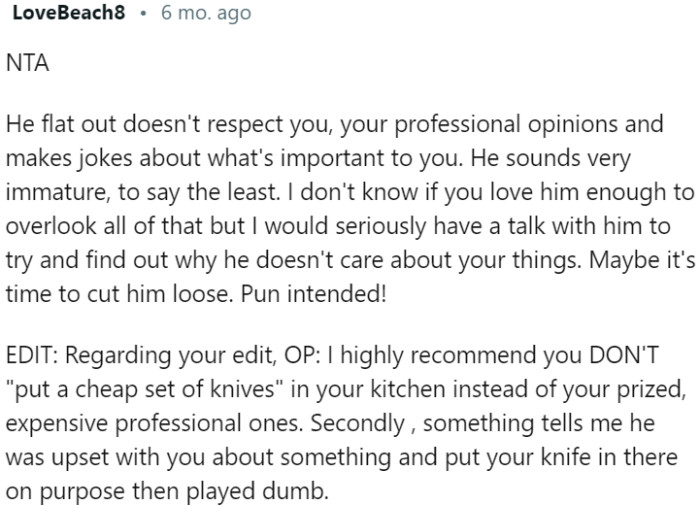Click the phrase "makes jokes about"
700x505 pixels.
79,156
